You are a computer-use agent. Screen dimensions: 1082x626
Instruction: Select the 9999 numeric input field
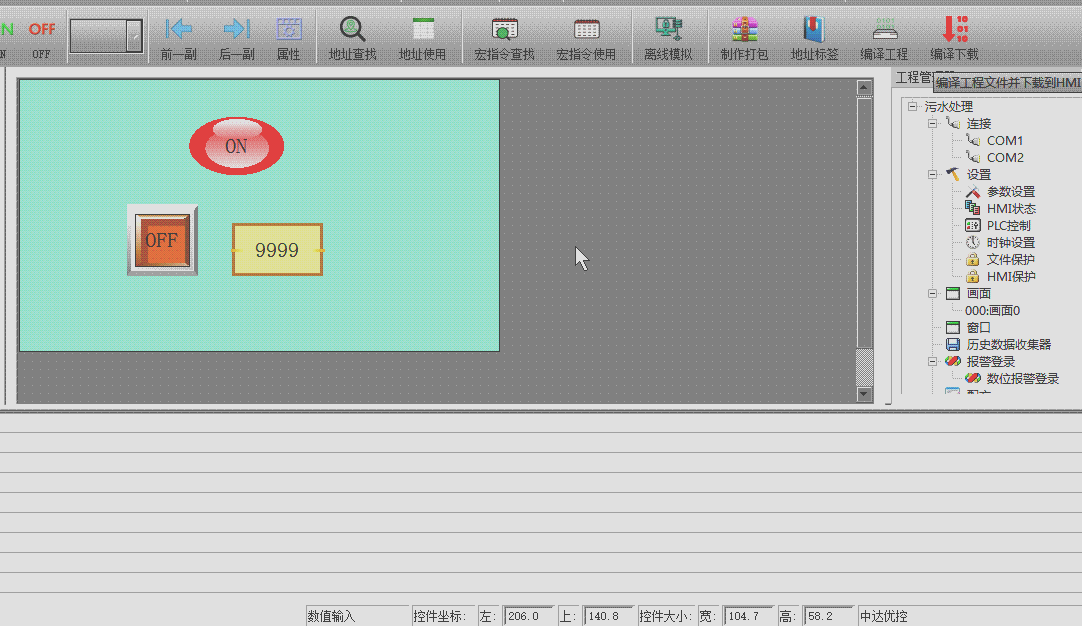pyautogui.click(x=277, y=250)
